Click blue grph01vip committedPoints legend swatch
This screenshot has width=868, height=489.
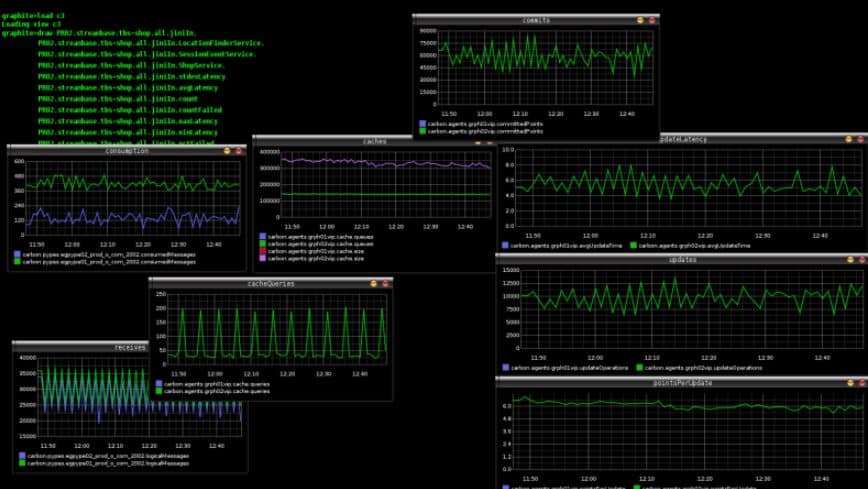pos(422,123)
